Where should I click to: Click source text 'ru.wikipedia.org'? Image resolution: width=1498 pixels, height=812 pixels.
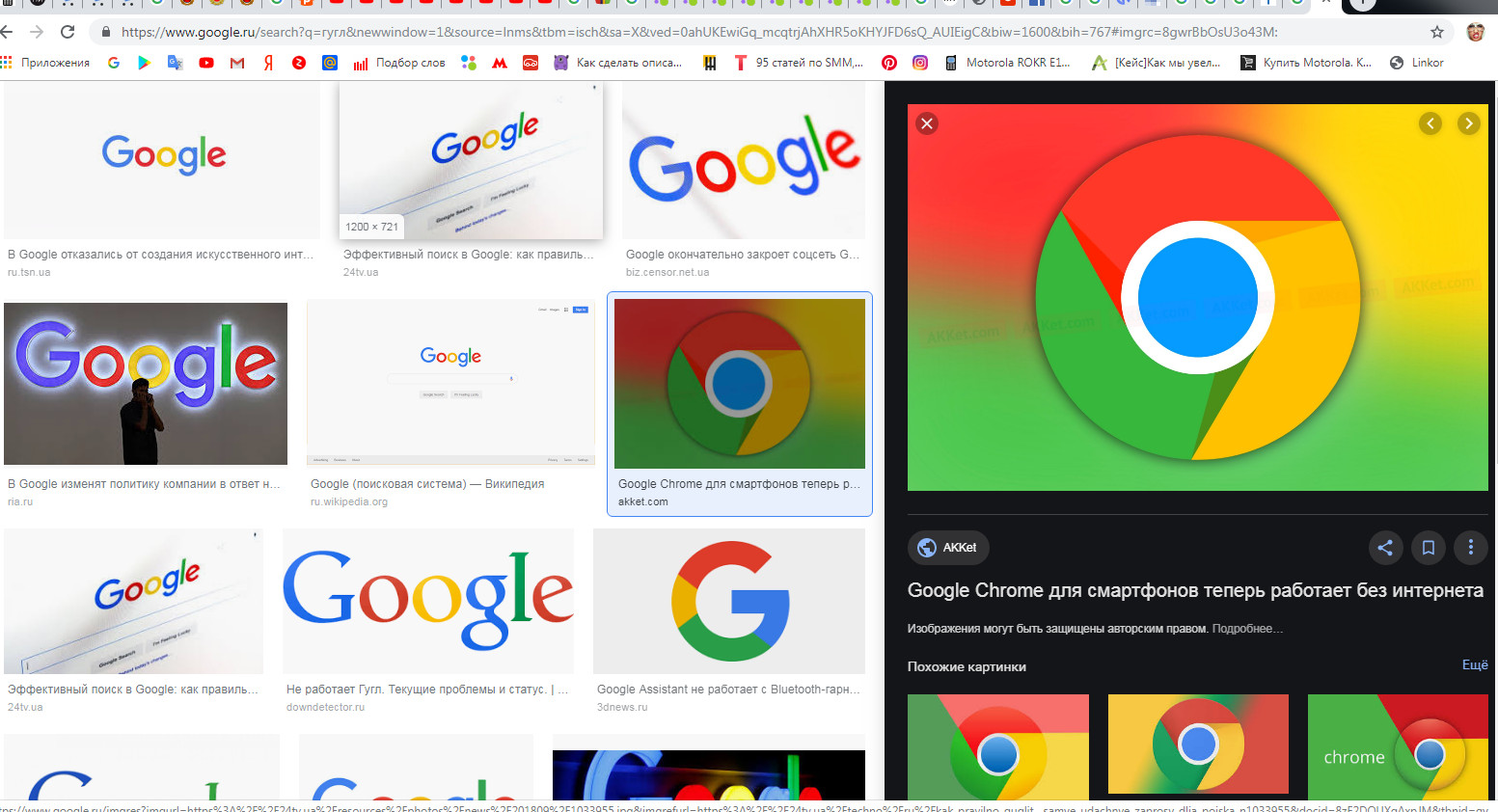(349, 501)
